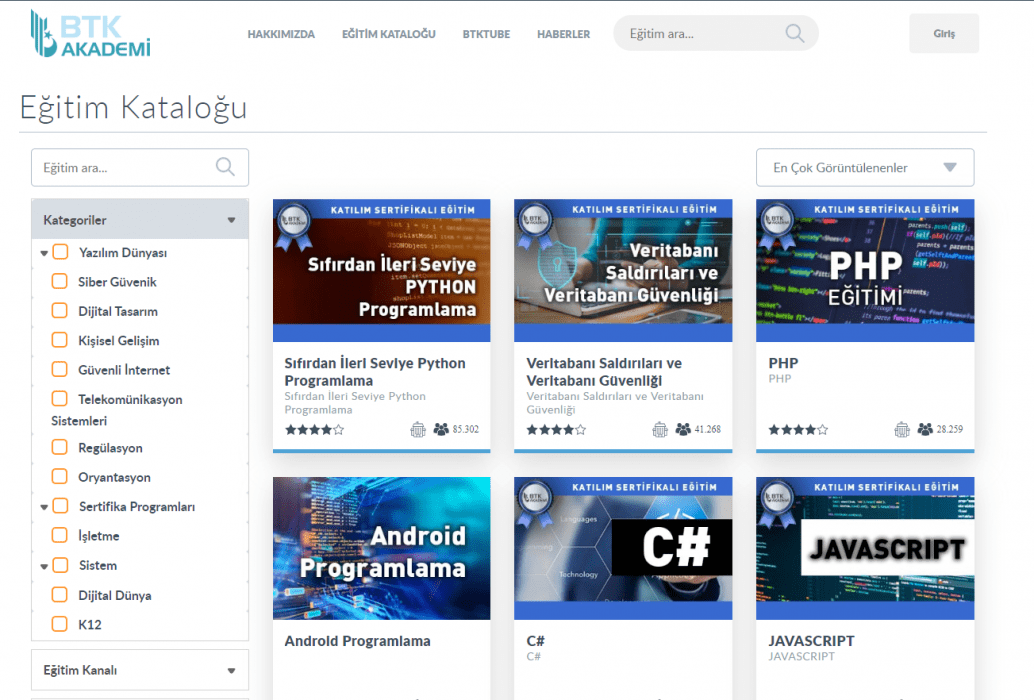Click the certificate ribbon badge on the Veritabanı thumbnail
The height and width of the screenshot is (700, 1034).
(x=534, y=226)
